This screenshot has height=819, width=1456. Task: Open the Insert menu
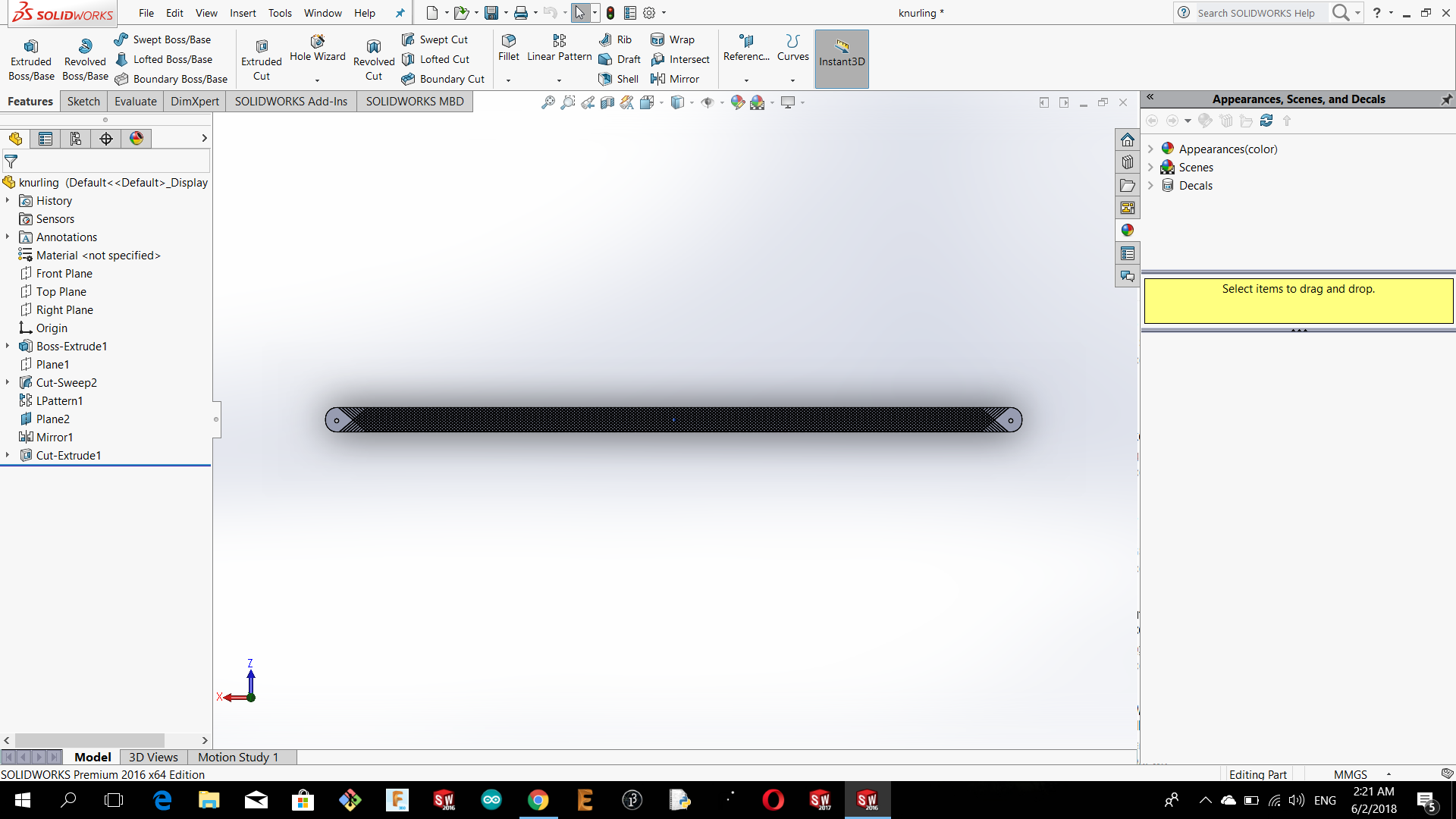point(243,13)
